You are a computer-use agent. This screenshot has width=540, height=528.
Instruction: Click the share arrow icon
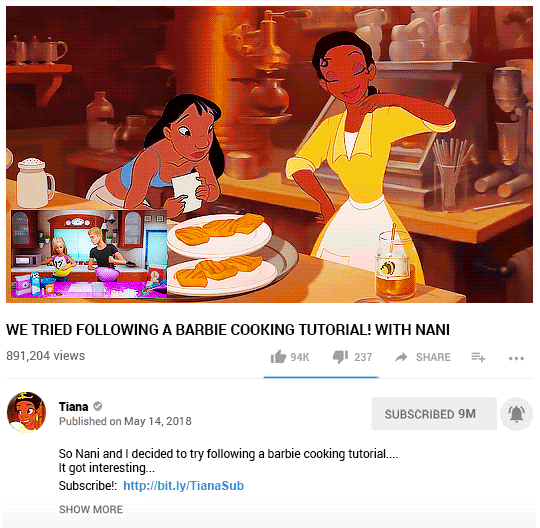[x=401, y=357]
